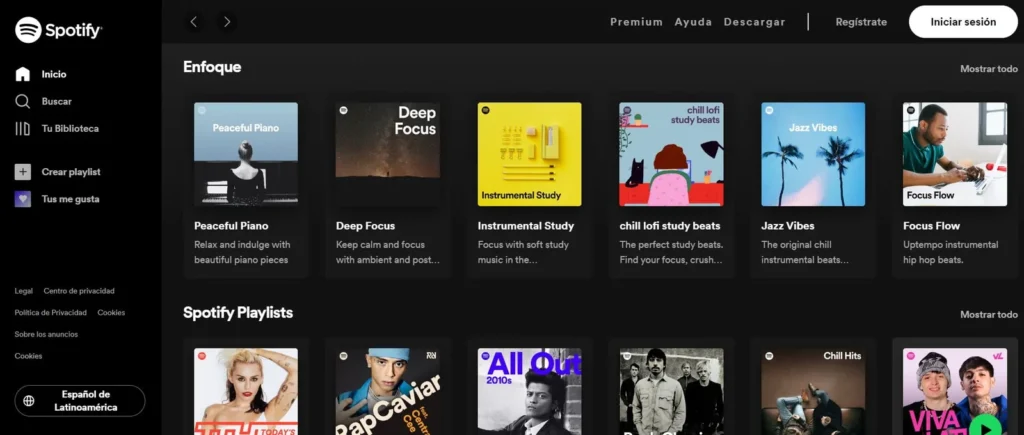
Task: Open chill lofi study beats cover
Action: 671,154
